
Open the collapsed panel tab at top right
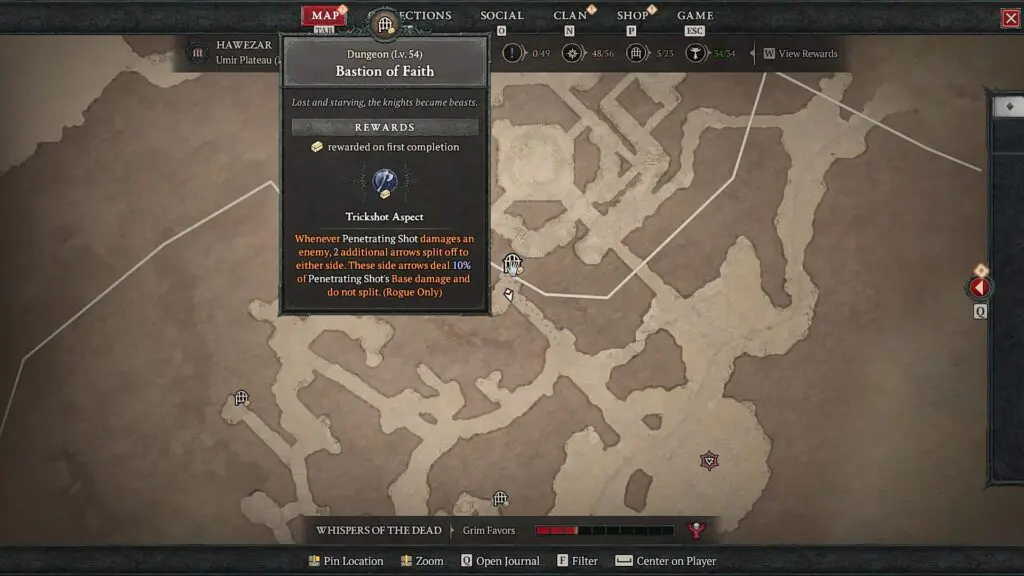tap(1008, 106)
